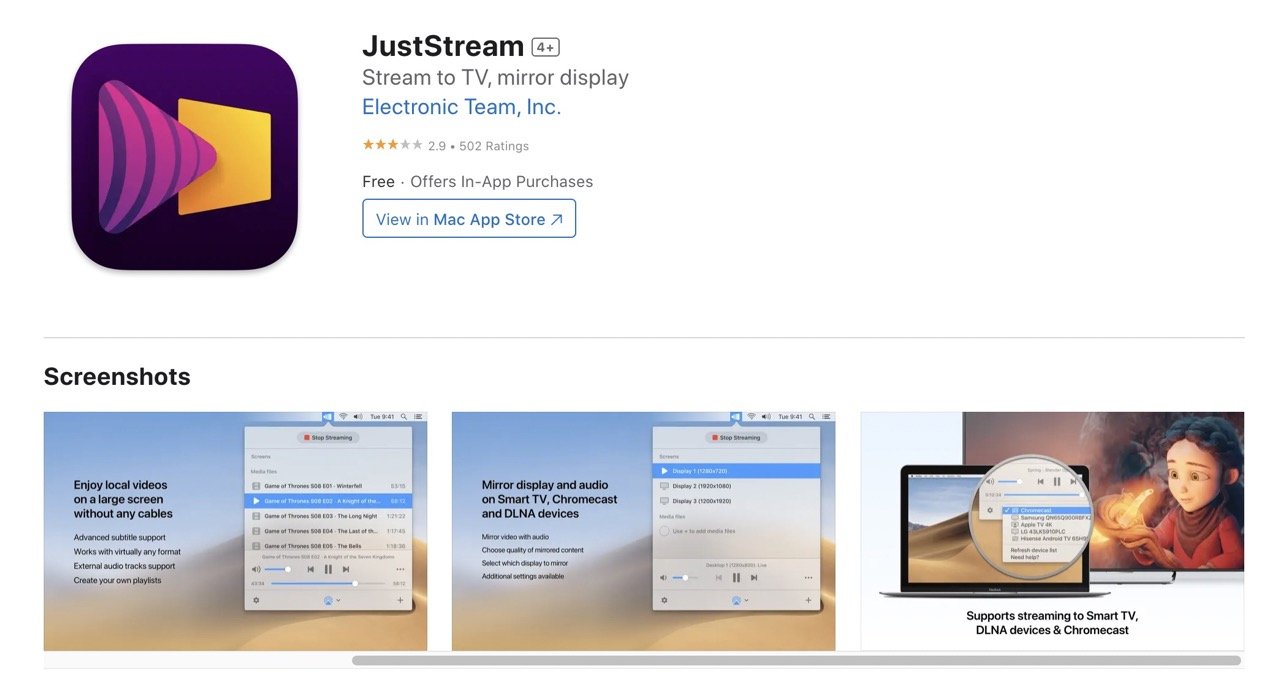The height and width of the screenshot is (695, 1280).
Task: Click the circle beside 'Use + to add media files'
Action: click(664, 531)
